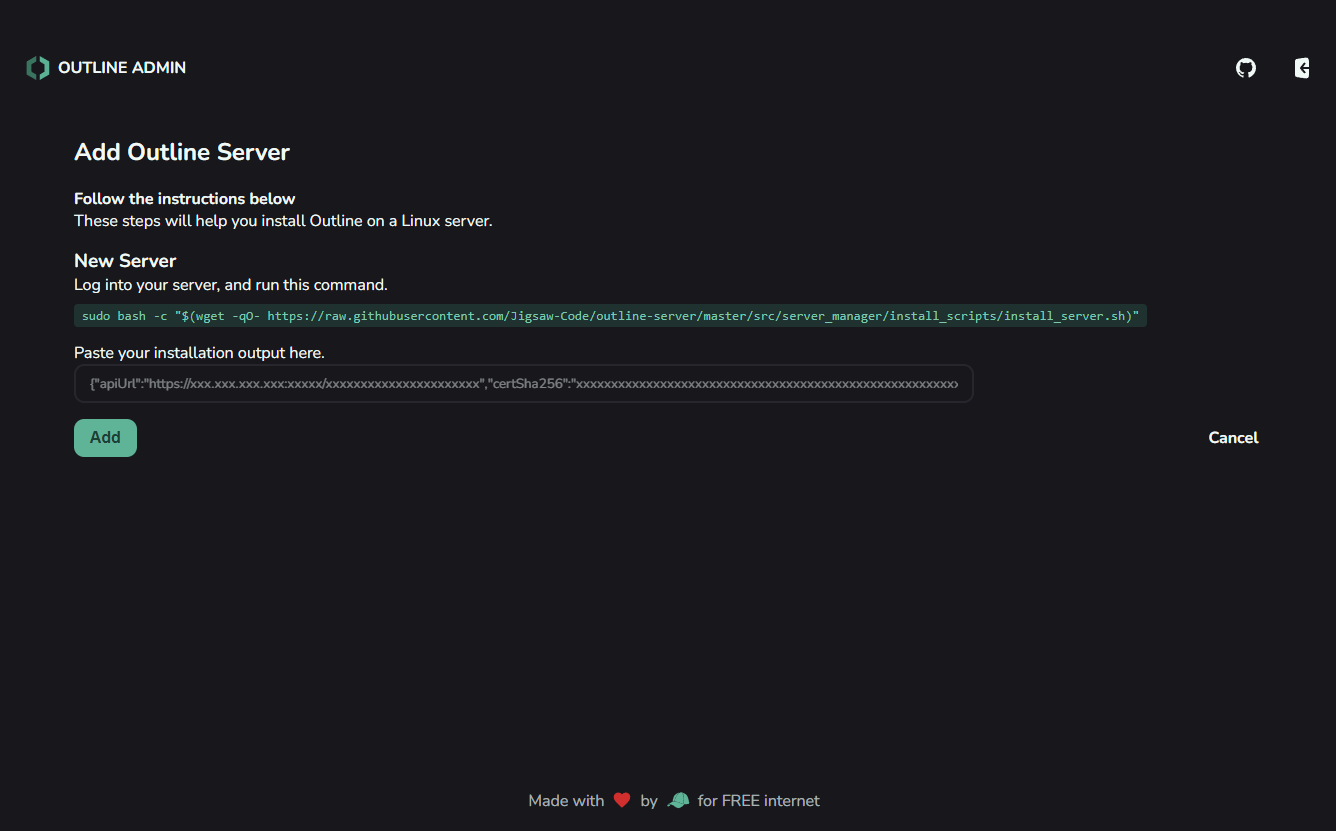1336x831 pixels.
Task: Click the sudo bash install command block
Action: [x=610, y=316]
